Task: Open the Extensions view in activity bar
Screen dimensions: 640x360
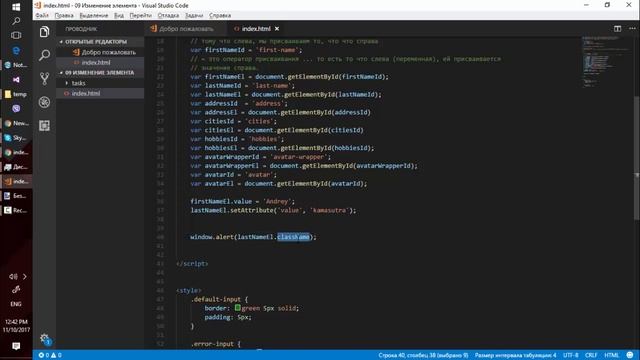Action: (x=44, y=126)
